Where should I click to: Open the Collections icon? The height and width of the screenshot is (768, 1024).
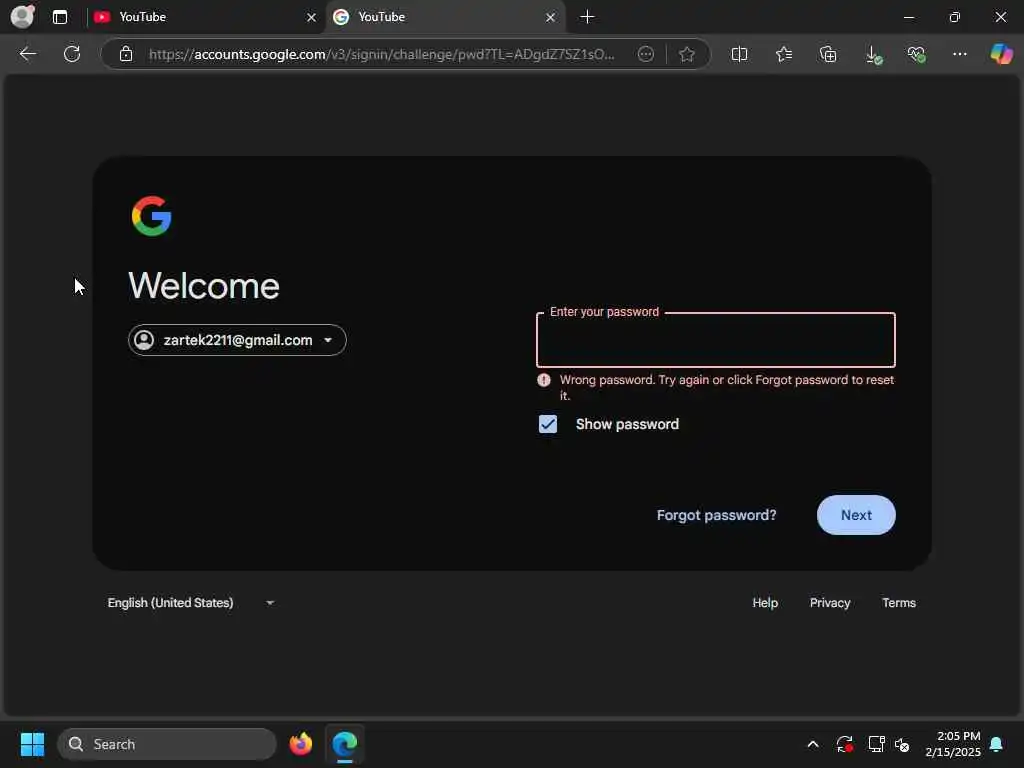tap(827, 54)
